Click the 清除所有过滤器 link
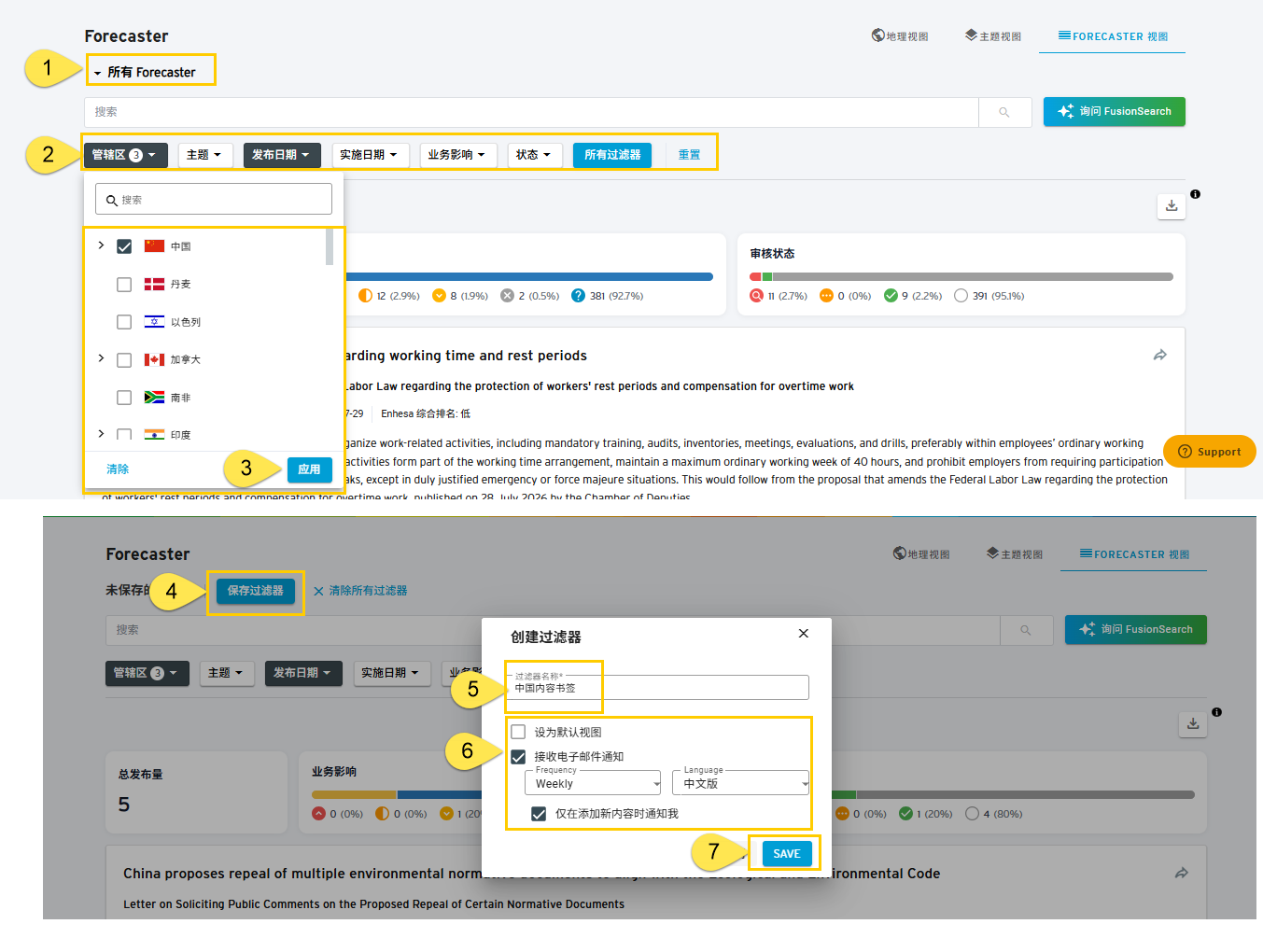Image resolution: width=1263 pixels, height=952 pixels. coord(360,591)
